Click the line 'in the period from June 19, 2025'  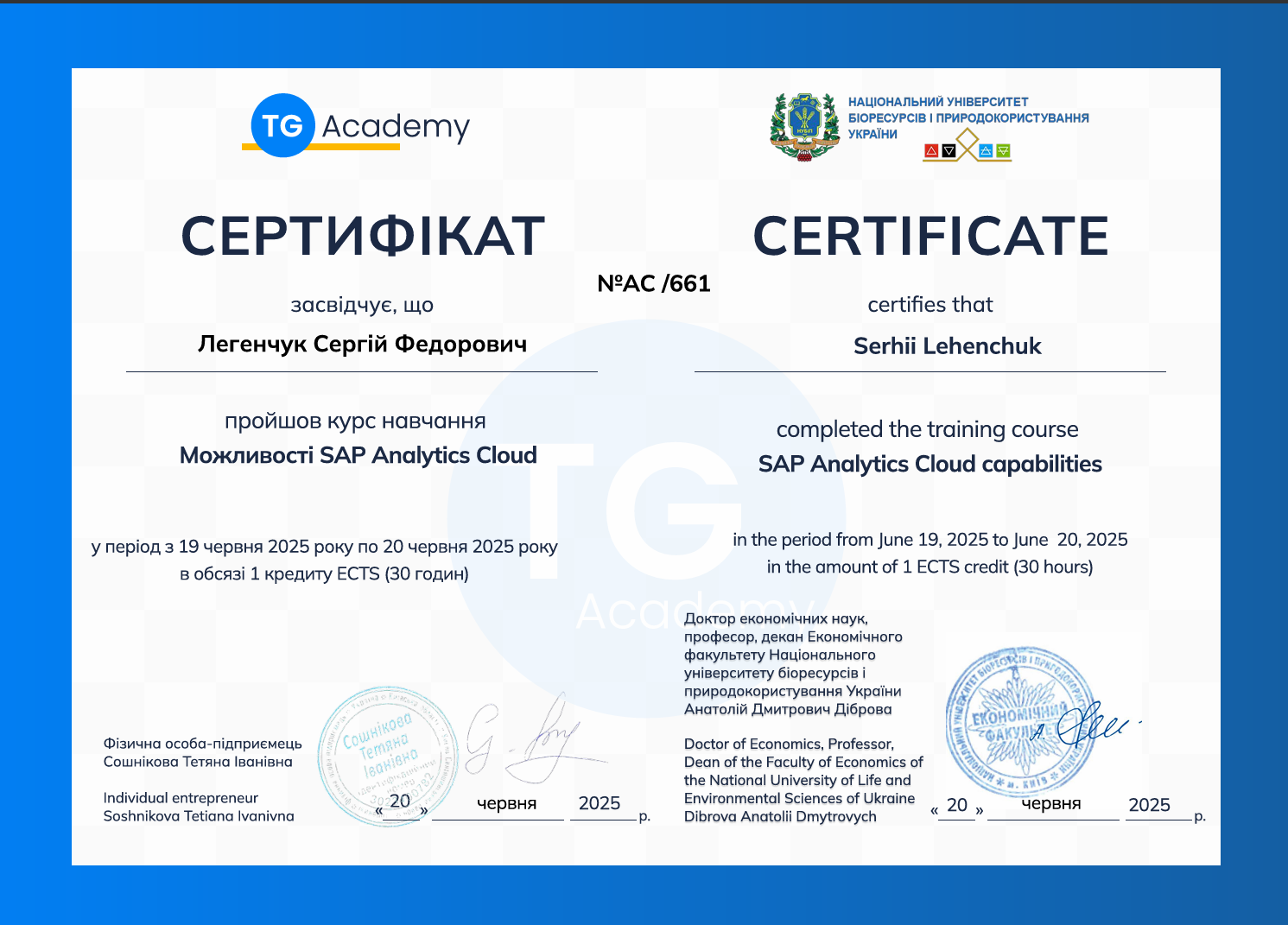930,540
